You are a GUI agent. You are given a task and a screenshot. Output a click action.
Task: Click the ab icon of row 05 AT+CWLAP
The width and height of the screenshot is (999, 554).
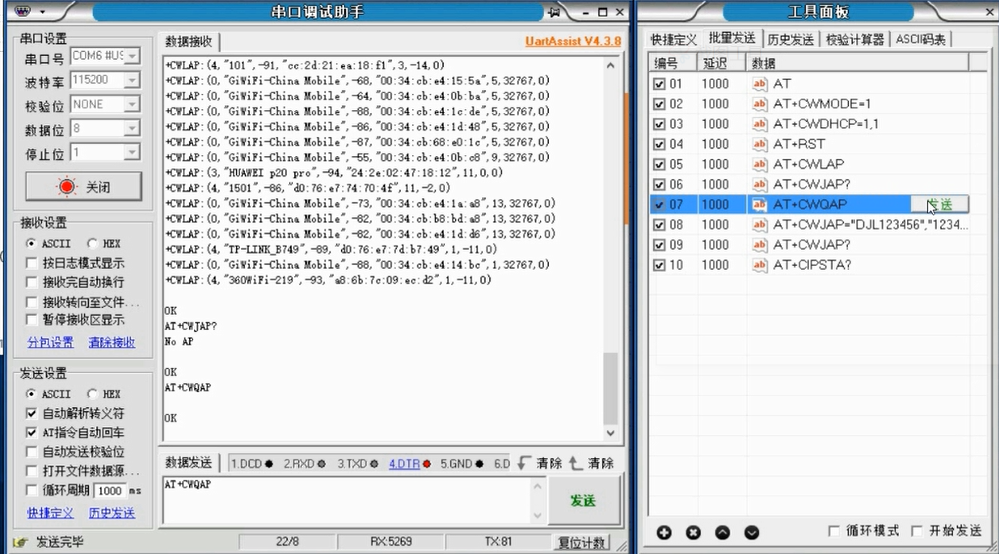click(x=759, y=164)
